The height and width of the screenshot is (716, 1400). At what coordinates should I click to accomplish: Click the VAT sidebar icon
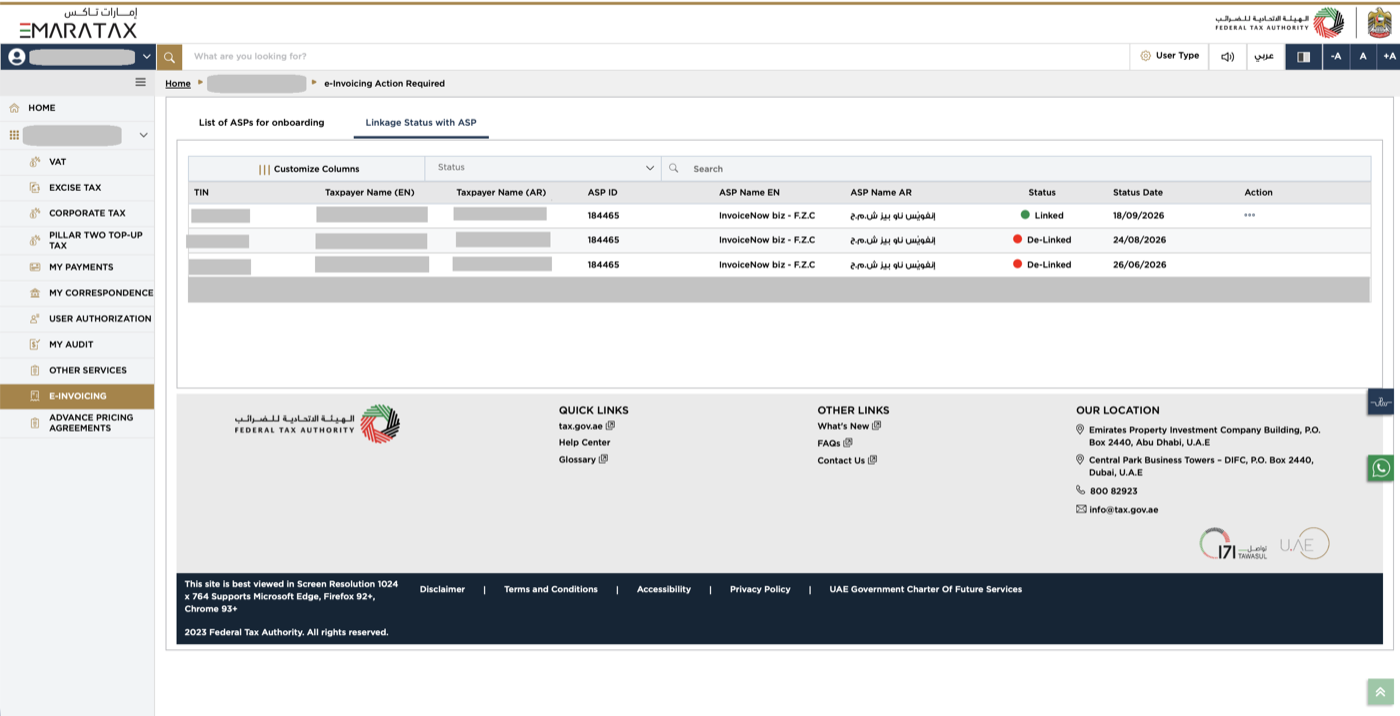click(x=34, y=162)
